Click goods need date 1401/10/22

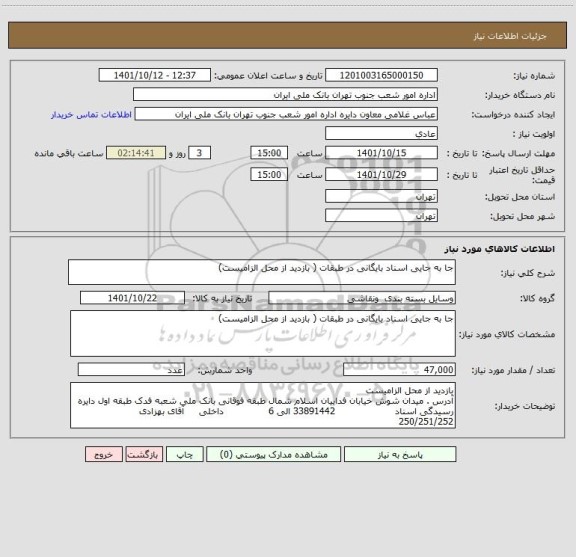132,298
